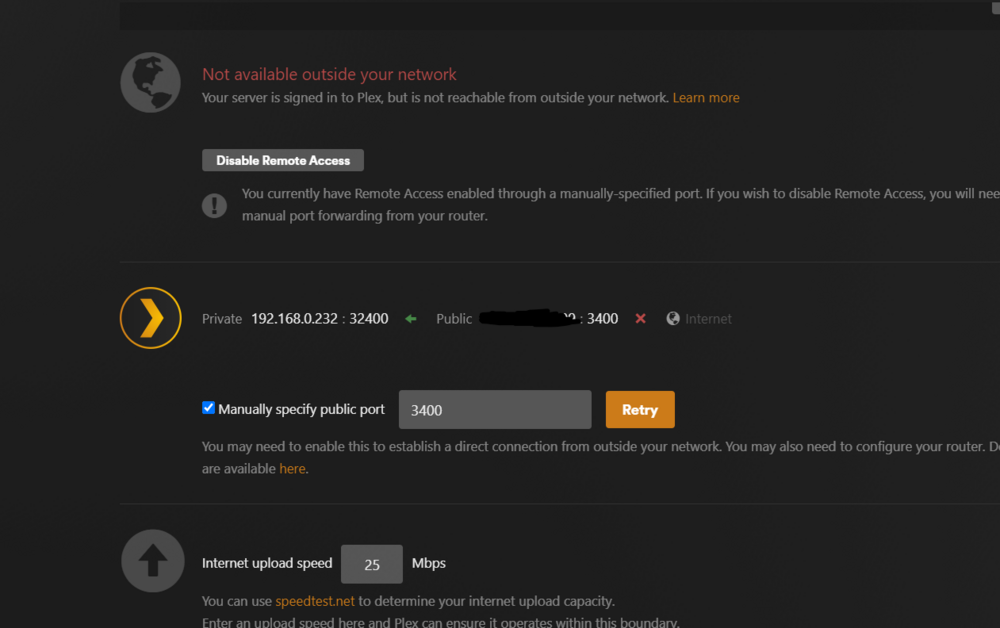Click the 'Private' label text
The height and width of the screenshot is (628, 1000).
(x=222, y=319)
